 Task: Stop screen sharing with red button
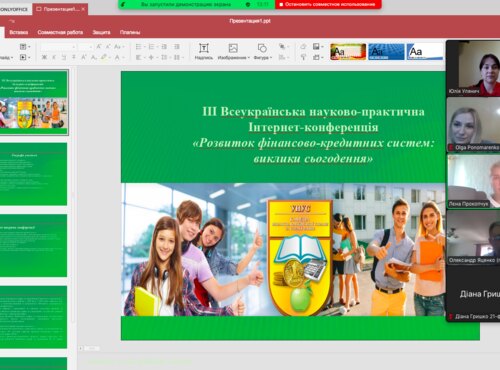(x=328, y=4)
